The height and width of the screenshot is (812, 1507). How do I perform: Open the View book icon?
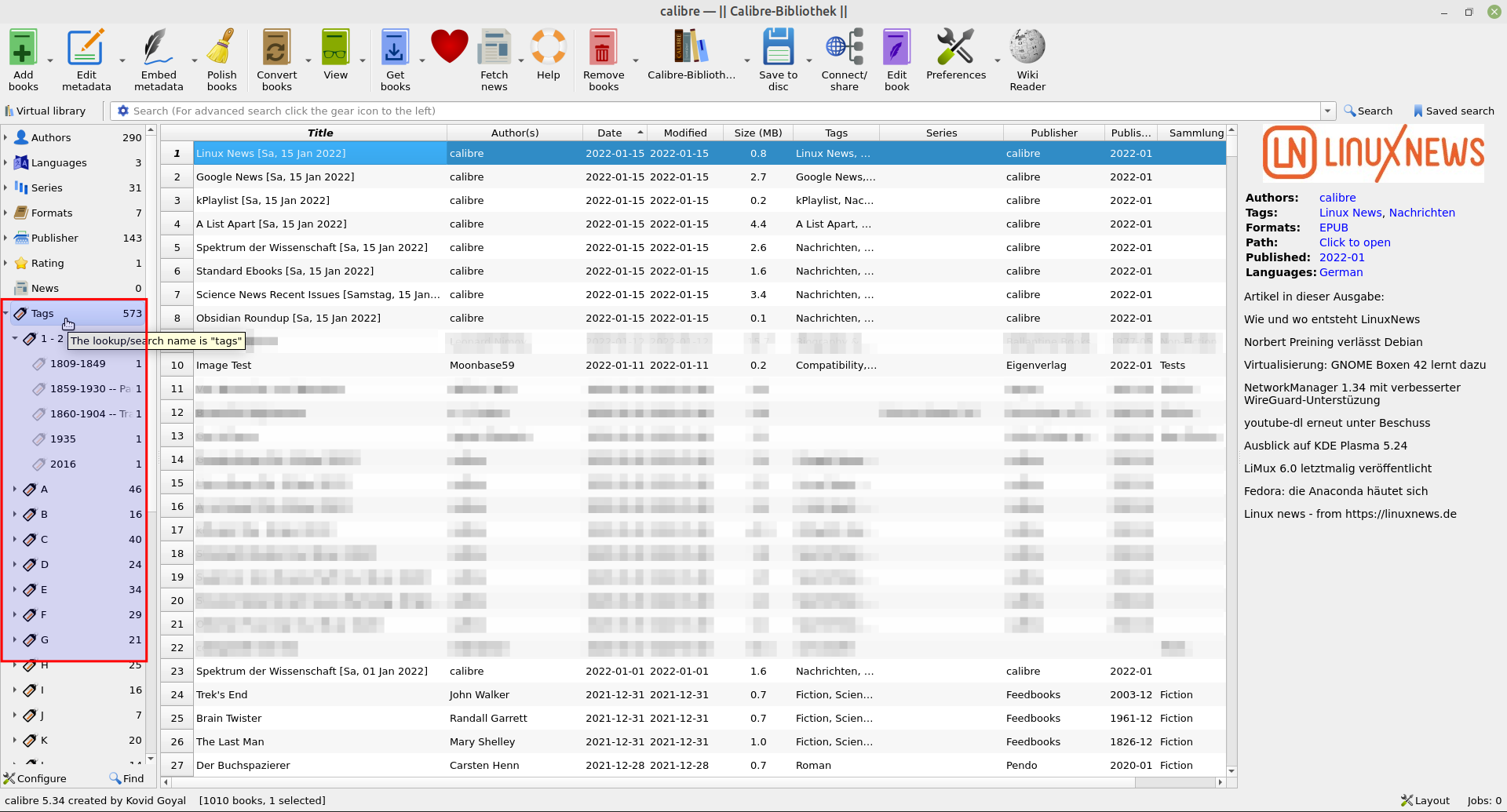point(335,48)
